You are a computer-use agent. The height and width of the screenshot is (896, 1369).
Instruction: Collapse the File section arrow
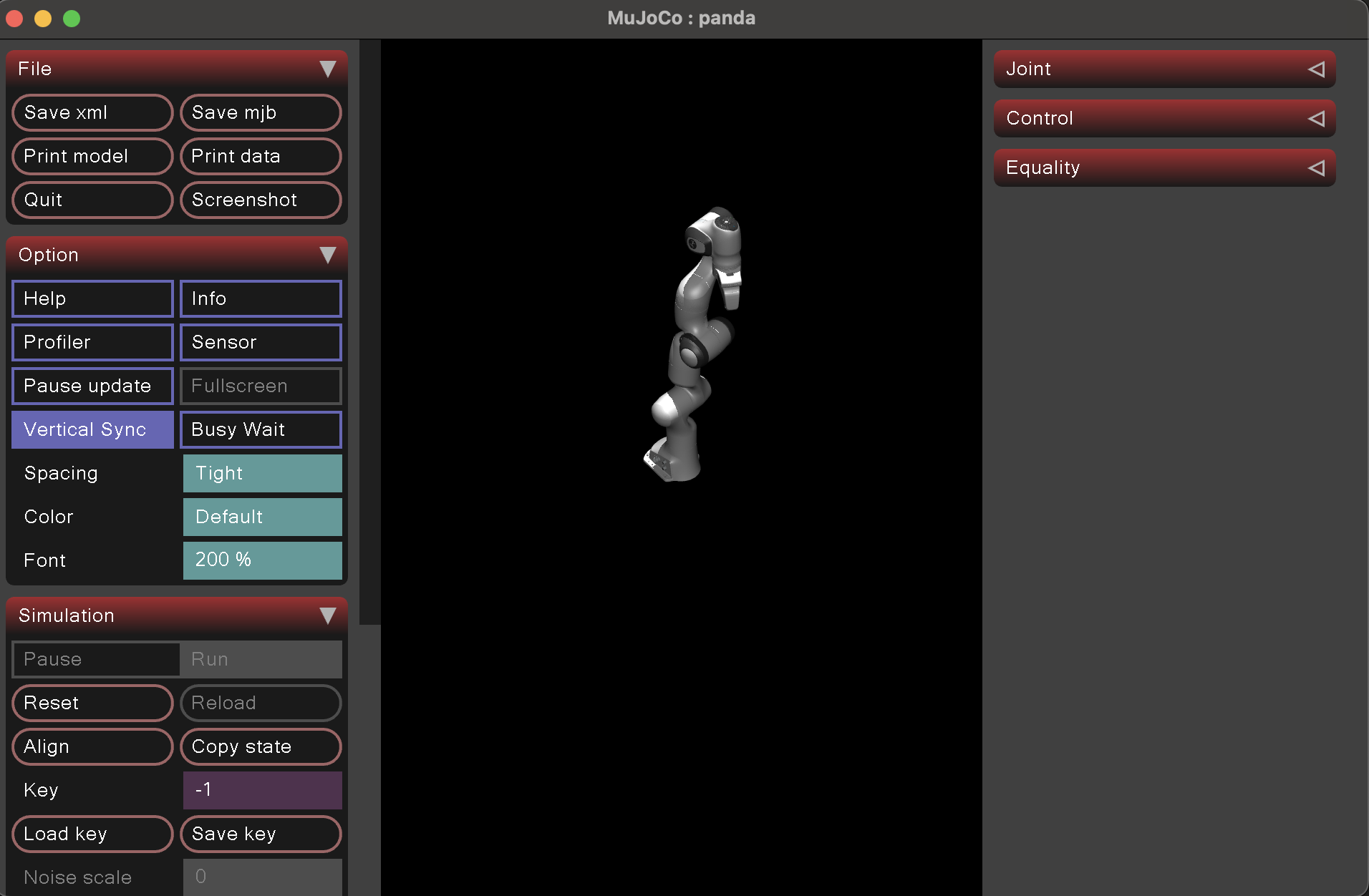pos(327,69)
